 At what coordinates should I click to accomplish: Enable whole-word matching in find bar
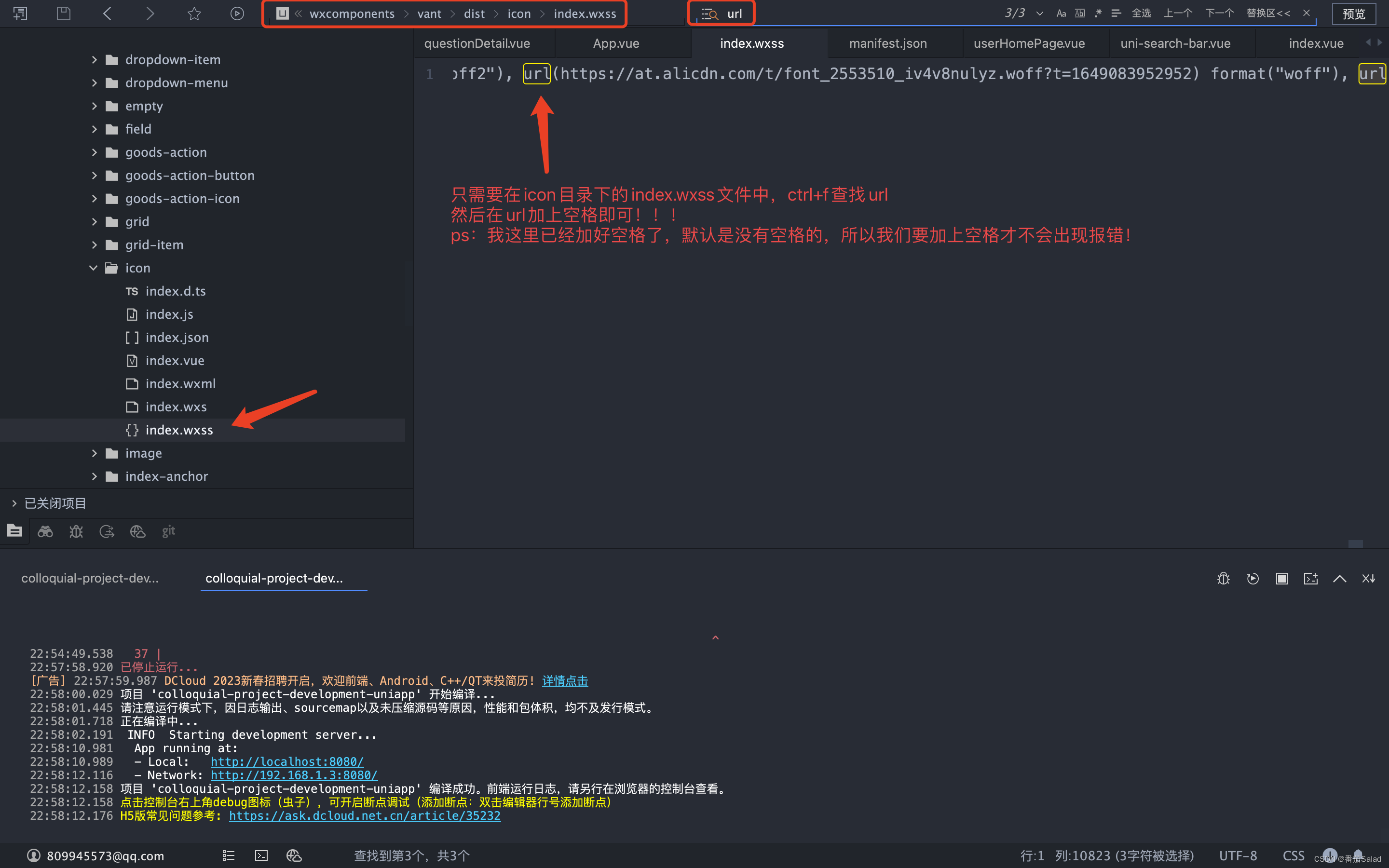(x=1080, y=13)
